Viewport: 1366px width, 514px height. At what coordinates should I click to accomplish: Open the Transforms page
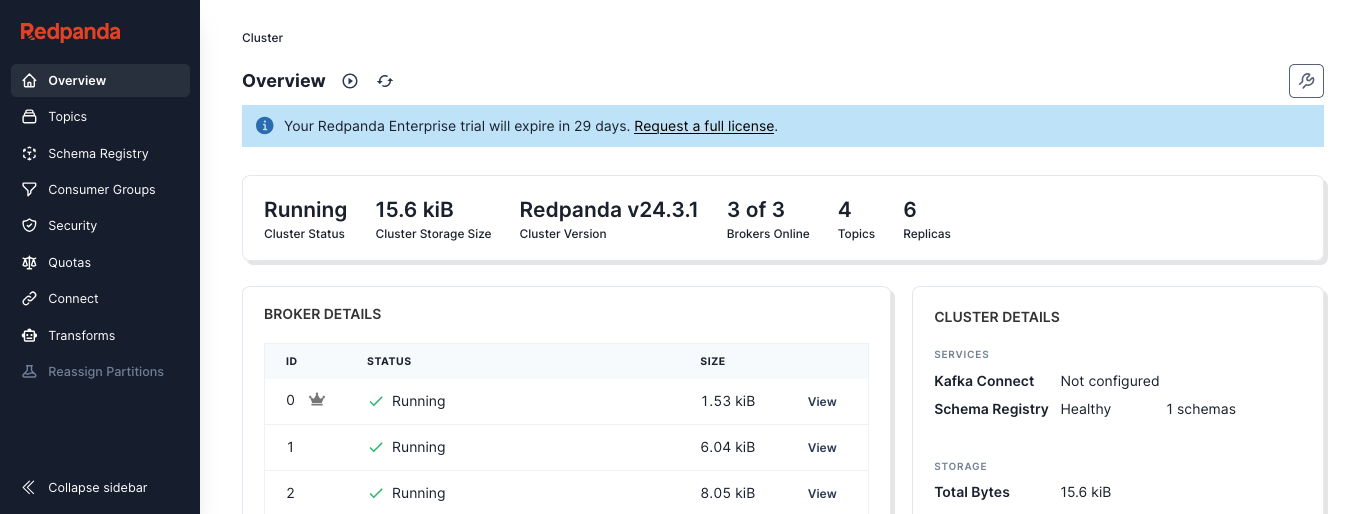tap(100, 336)
